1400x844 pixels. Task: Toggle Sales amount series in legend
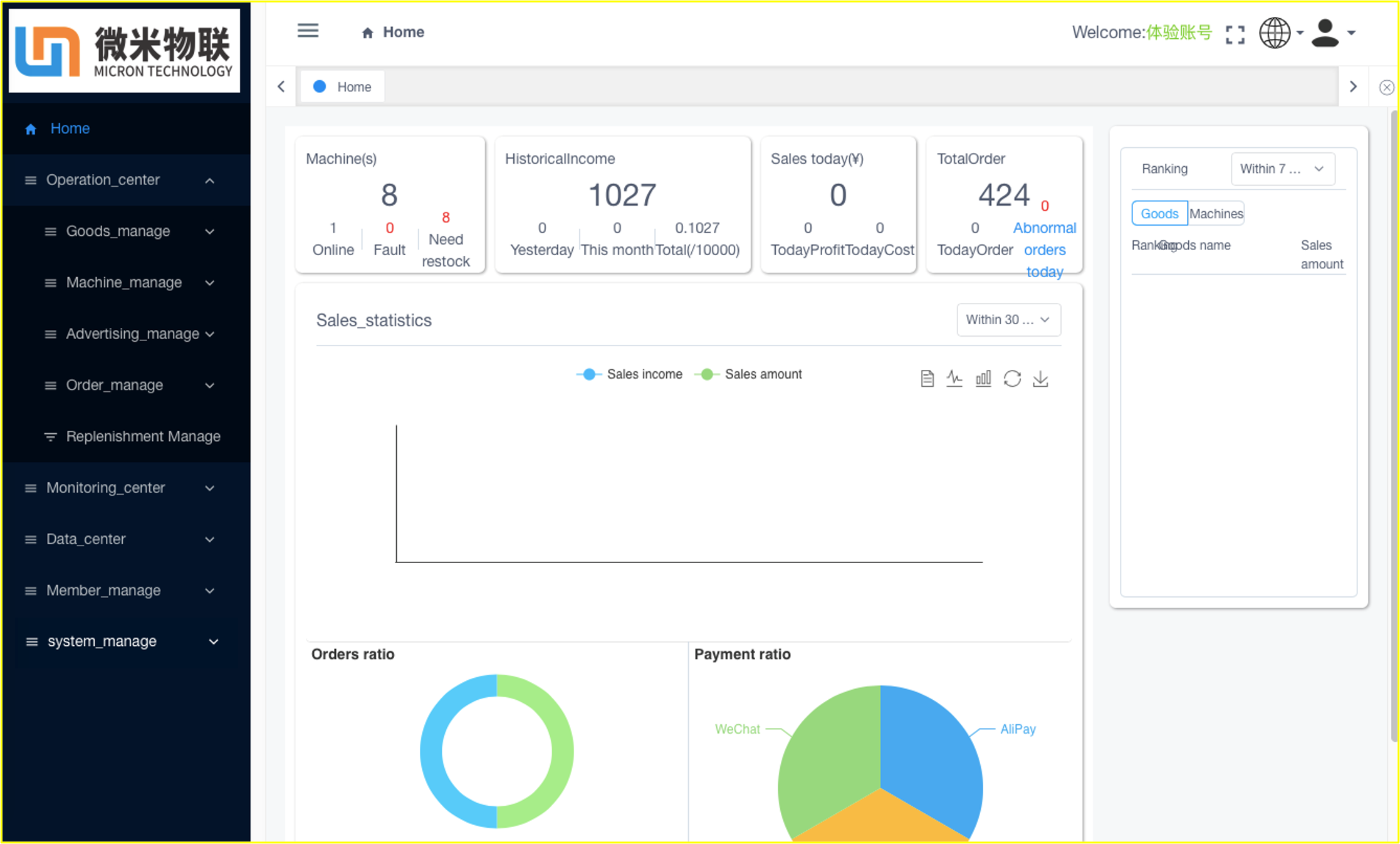(x=748, y=374)
